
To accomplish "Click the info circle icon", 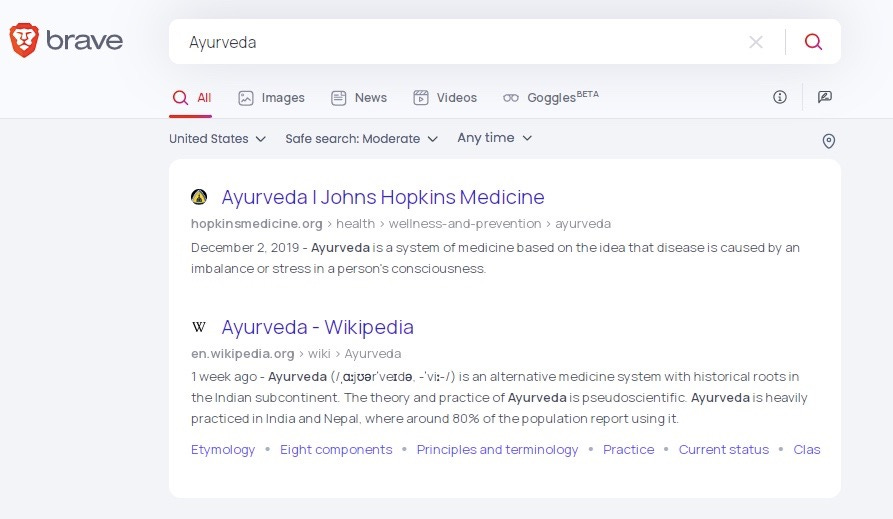I will (x=780, y=97).
